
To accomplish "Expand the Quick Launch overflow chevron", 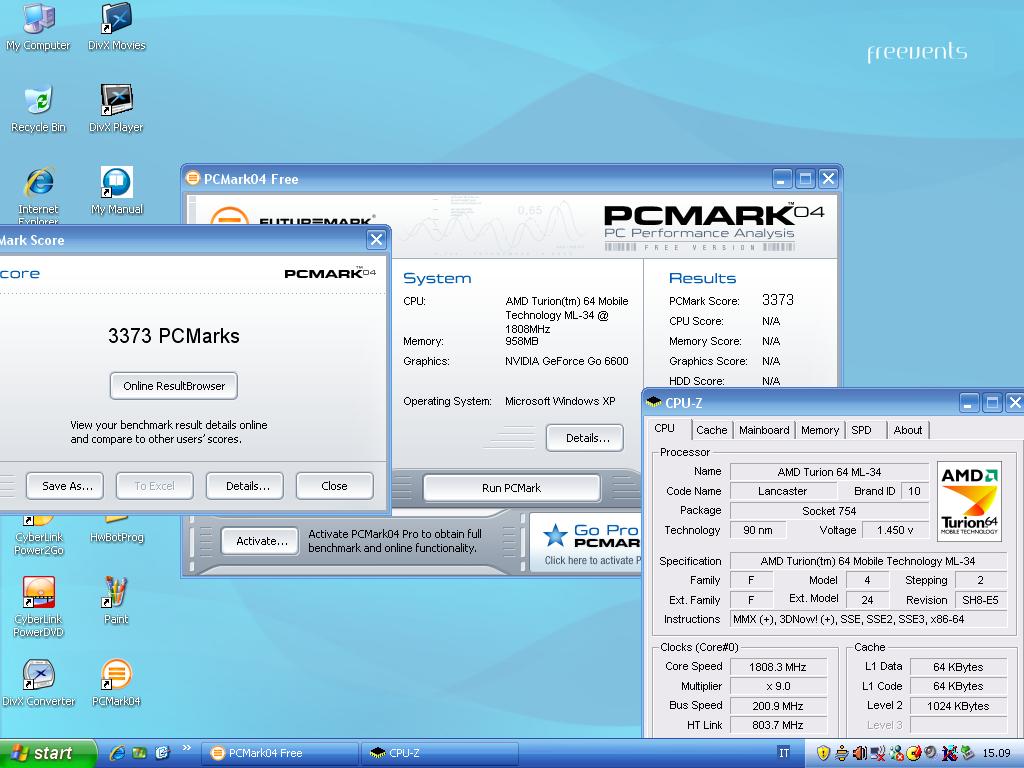I will pos(187,748).
